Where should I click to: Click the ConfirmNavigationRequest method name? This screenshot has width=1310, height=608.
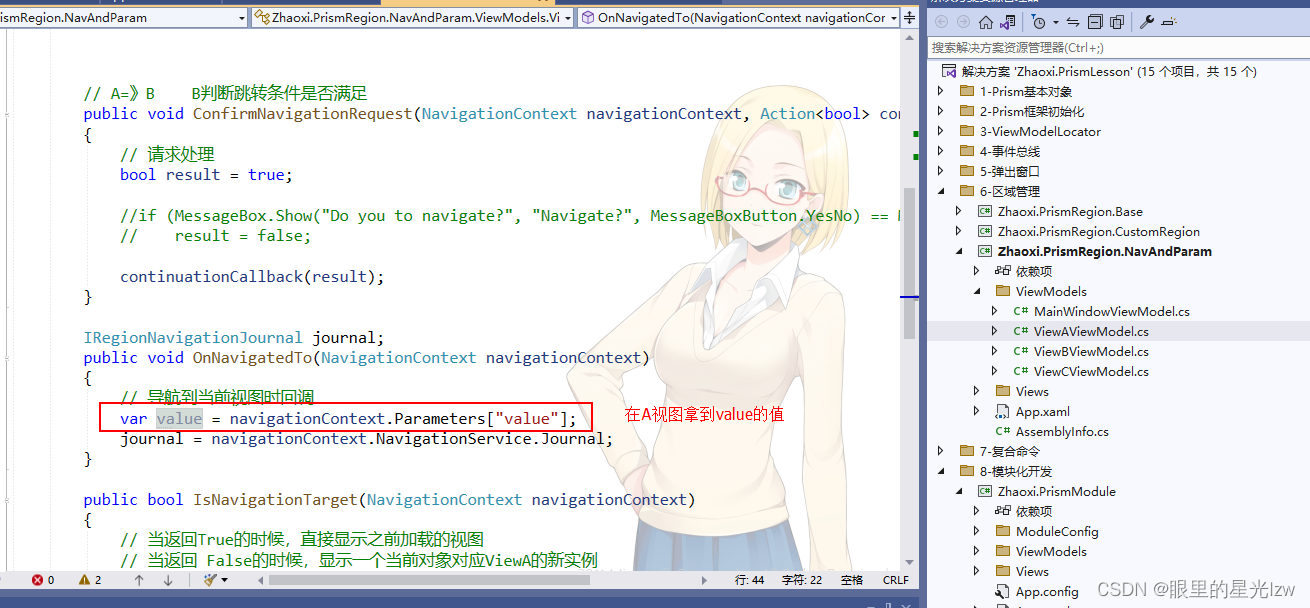point(303,113)
